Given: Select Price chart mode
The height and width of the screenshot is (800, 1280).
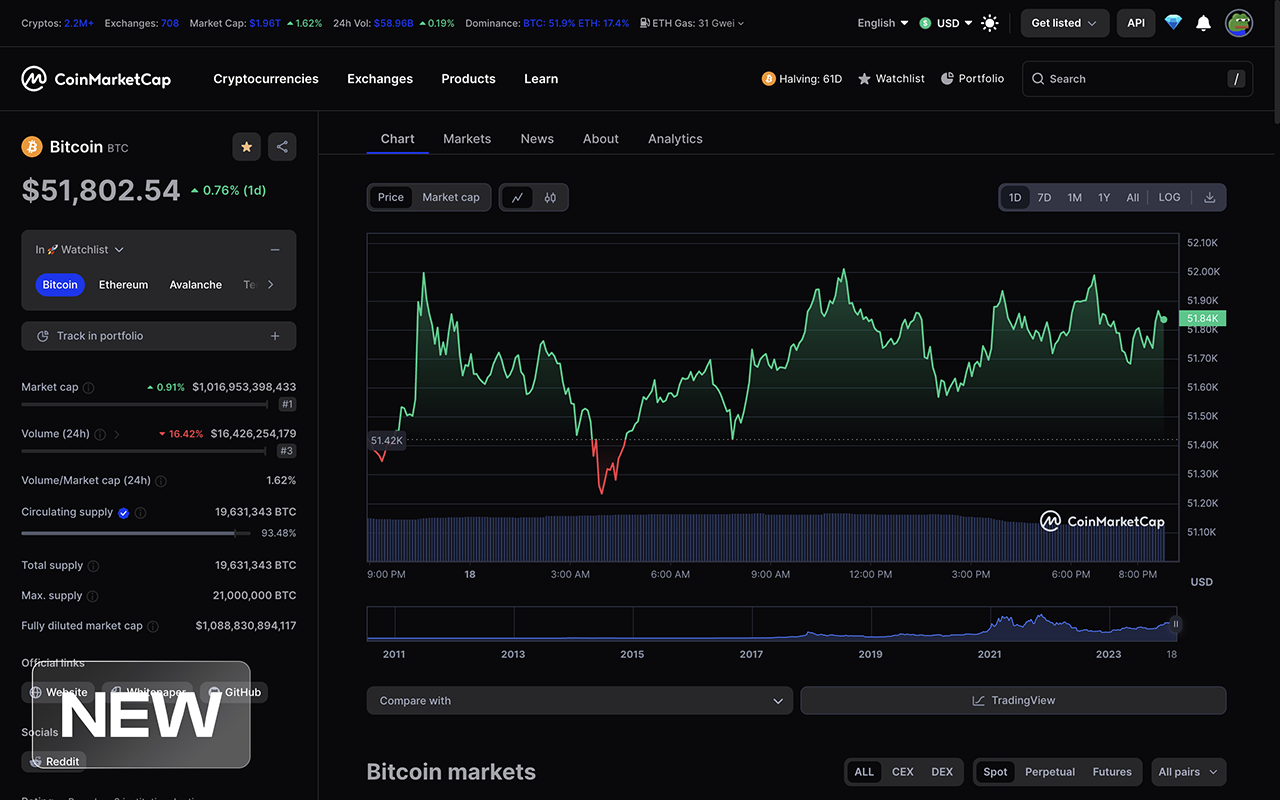Looking at the screenshot, I should (391, 197).
